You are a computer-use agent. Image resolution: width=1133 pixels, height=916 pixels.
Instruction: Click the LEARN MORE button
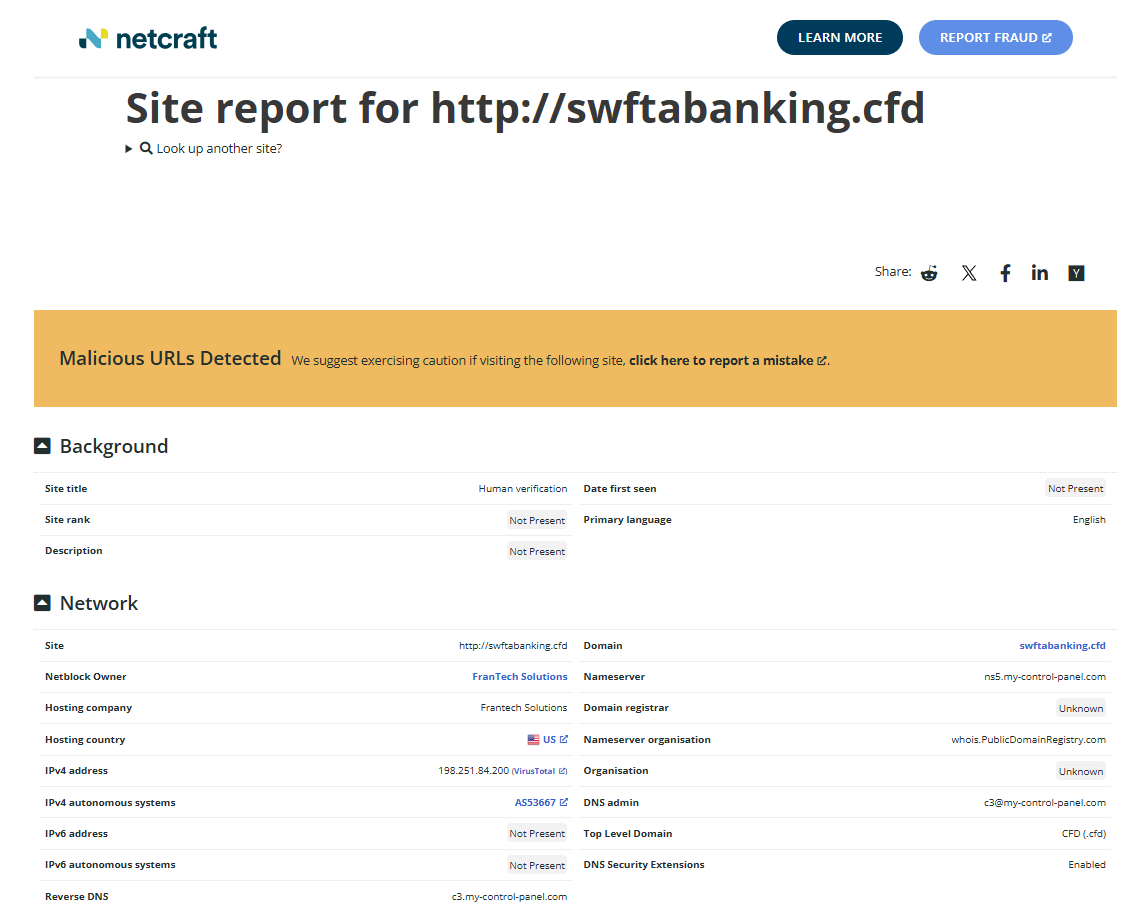(x=840, y=38)
